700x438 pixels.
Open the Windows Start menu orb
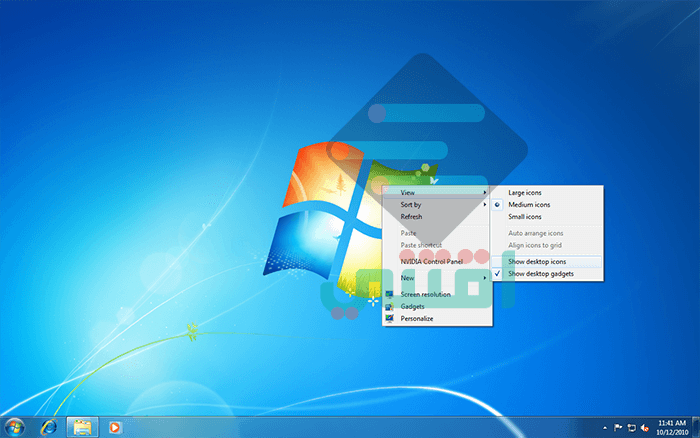tap(14, 427)
